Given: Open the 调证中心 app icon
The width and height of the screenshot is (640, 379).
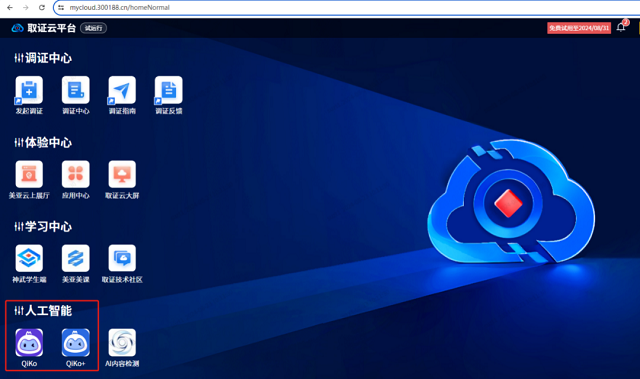Looking at the screenshot, I should click(x=76, y=90).
